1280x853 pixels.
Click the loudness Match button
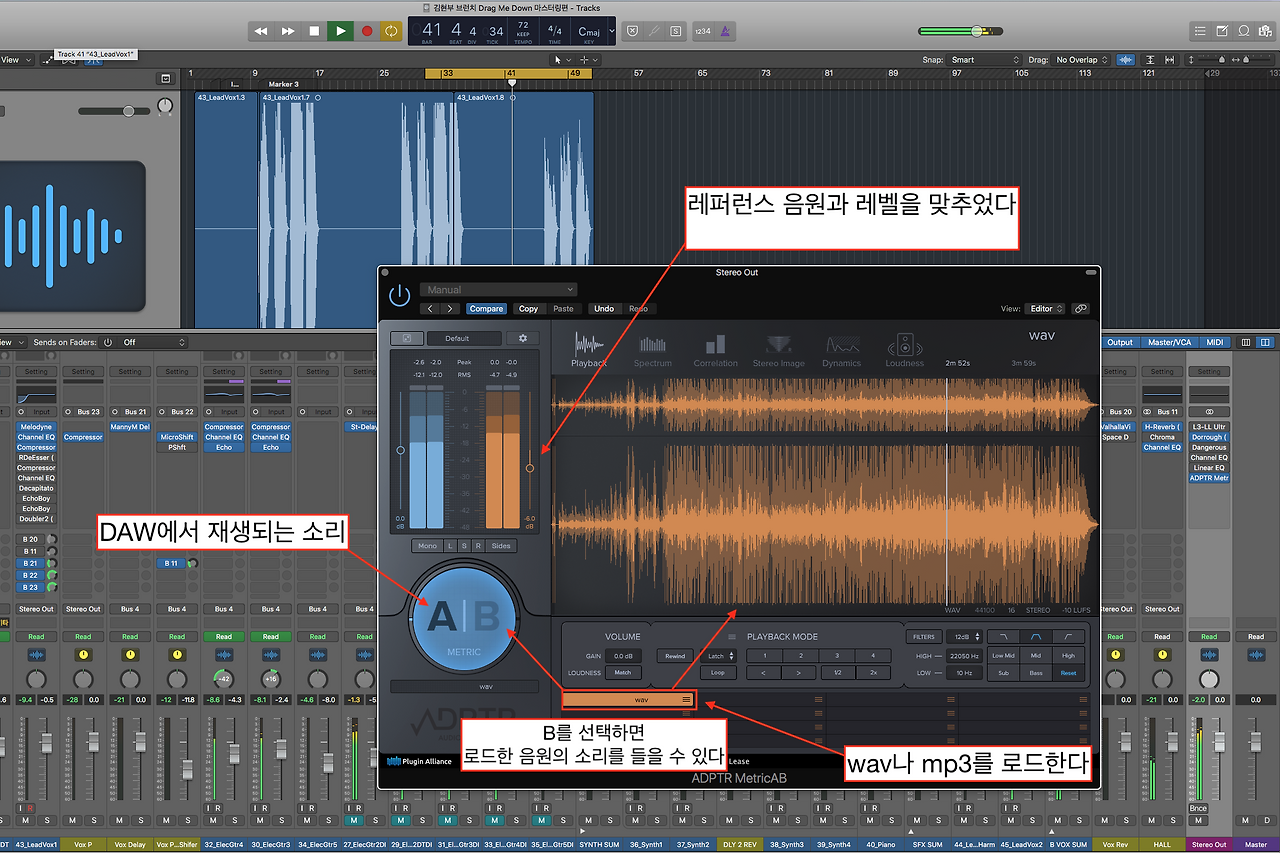[624, 673]
